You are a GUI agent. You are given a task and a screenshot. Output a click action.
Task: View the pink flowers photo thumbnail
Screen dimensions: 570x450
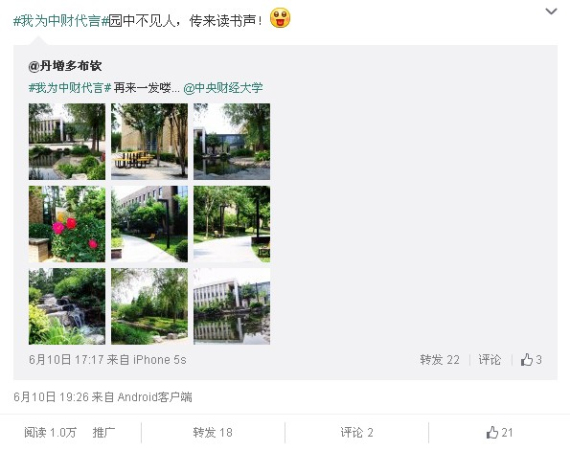point(67,224)
